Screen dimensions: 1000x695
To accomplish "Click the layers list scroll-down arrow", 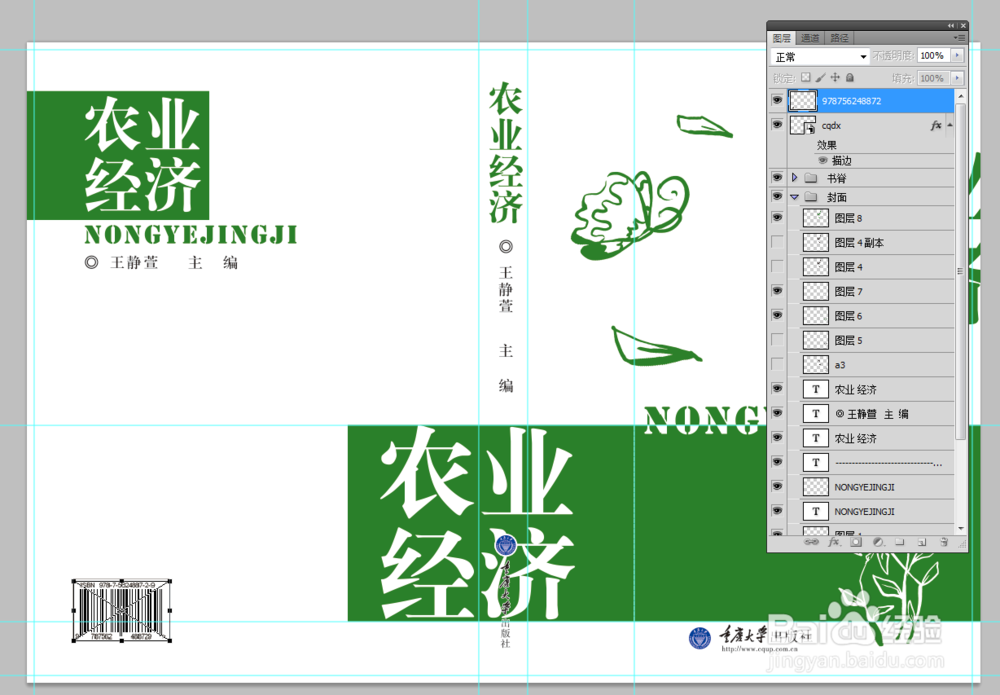I will pyautogui.click(x=960, y=529).
